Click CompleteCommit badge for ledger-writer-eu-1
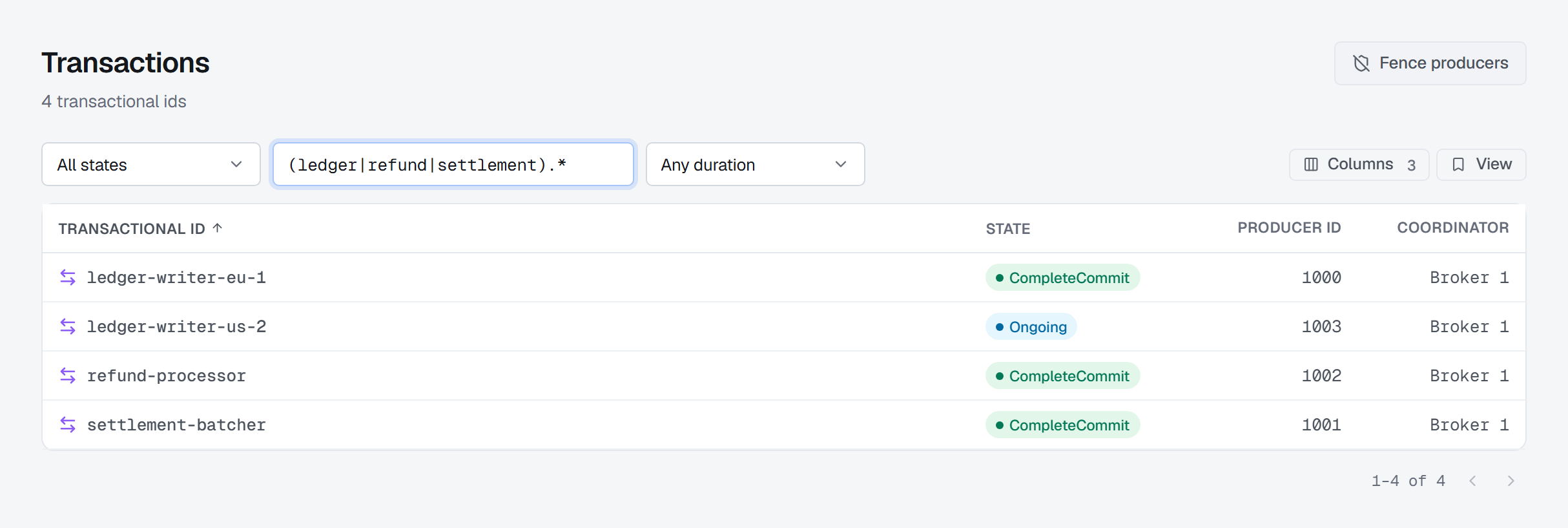1568x528 pixels. tap(1062, 278)
